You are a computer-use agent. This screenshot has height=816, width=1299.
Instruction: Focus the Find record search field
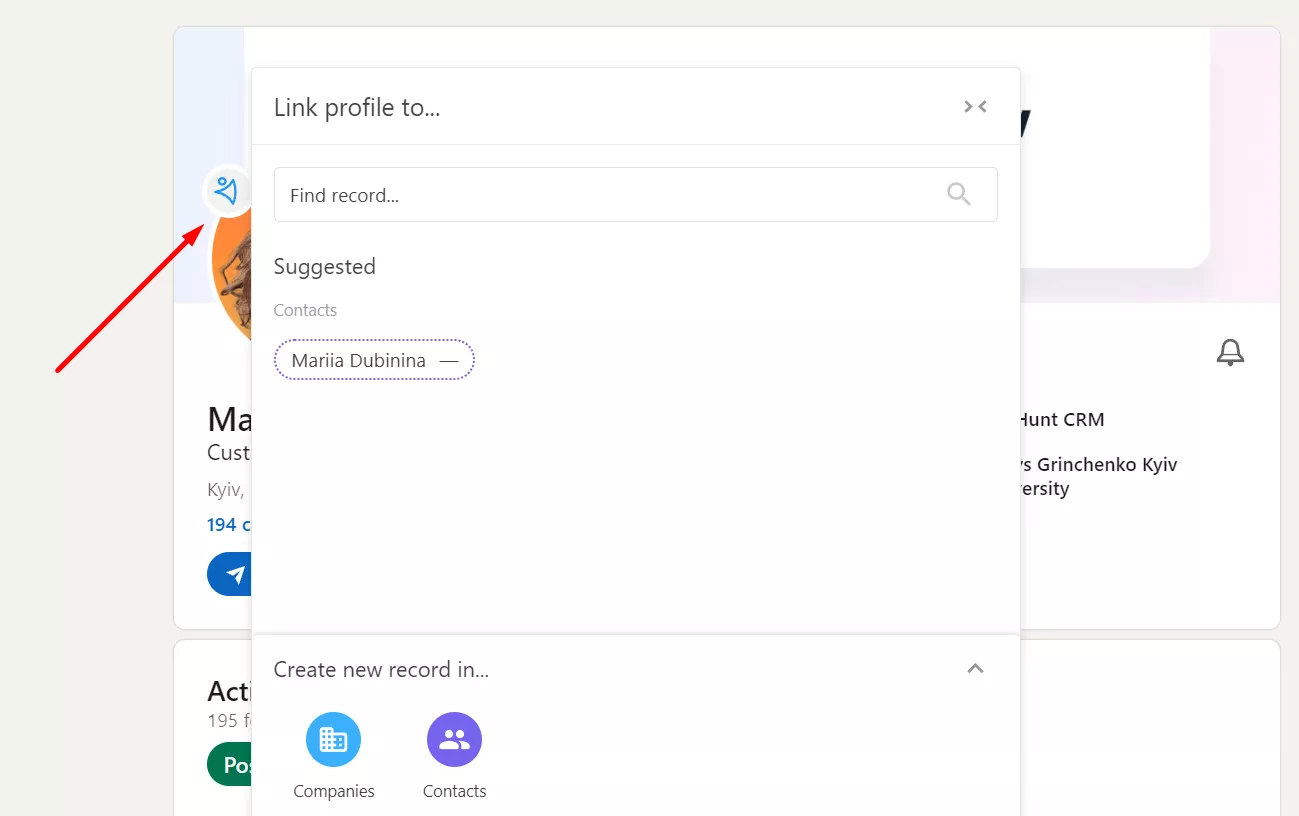point(635,195)
